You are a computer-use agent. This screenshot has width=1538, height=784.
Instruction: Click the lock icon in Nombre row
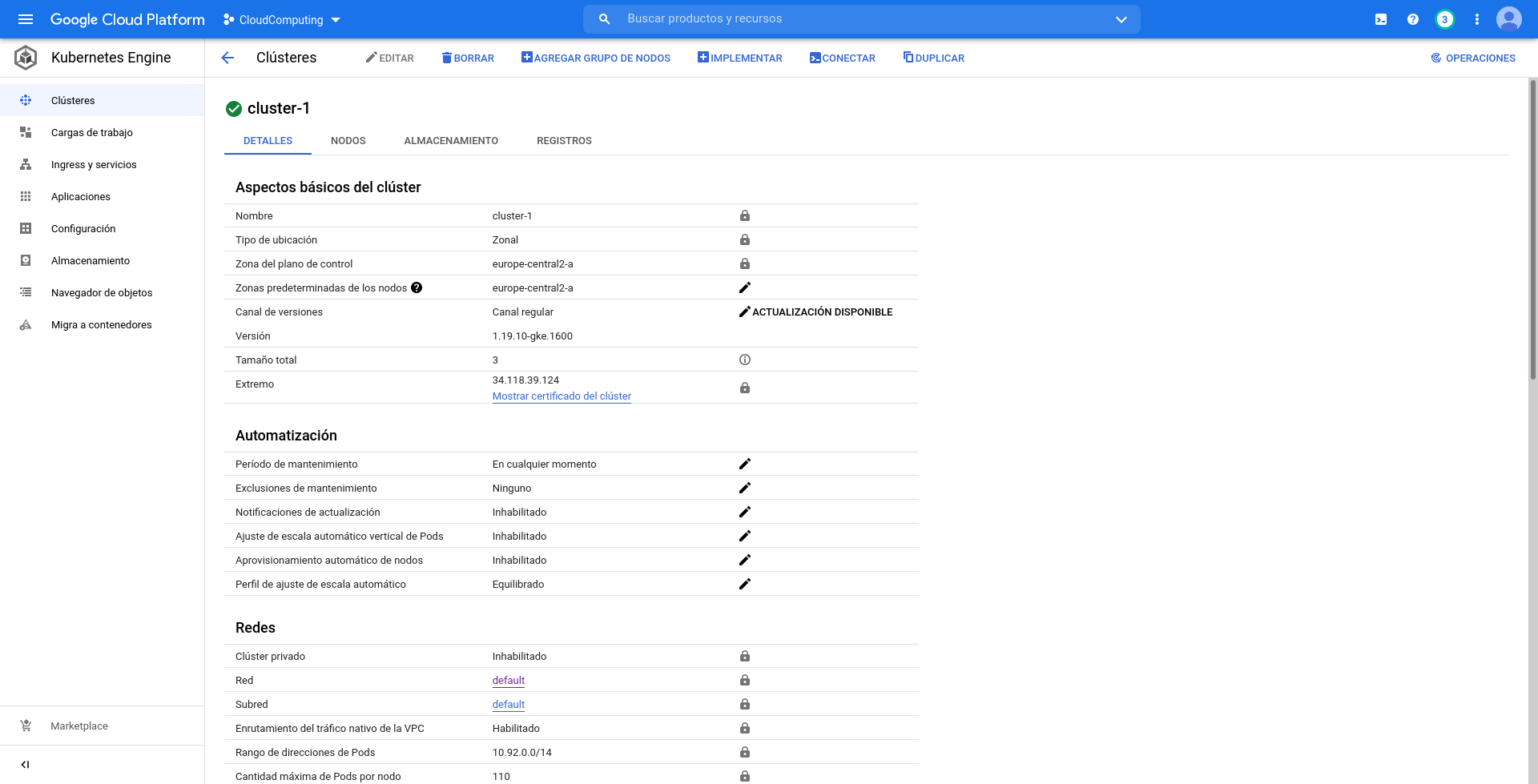pyautogui.click(x=745, y=215)
